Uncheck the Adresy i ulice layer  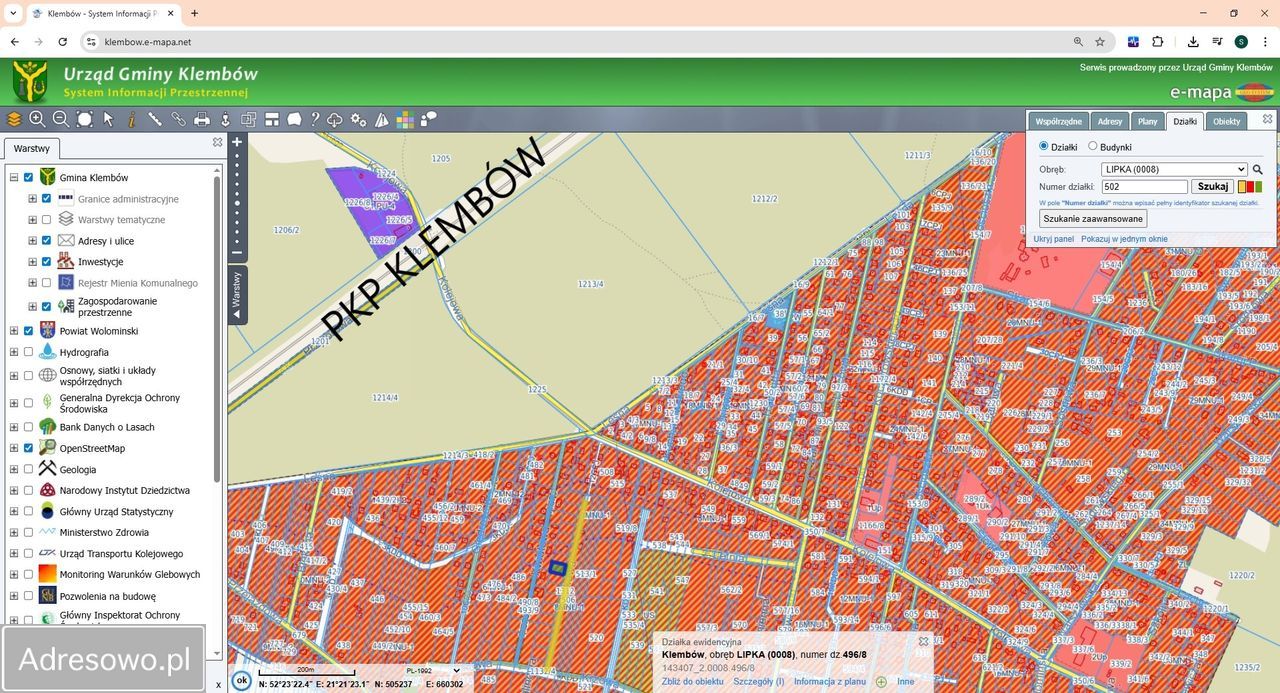pyautogui.click(x=46, y=241)
